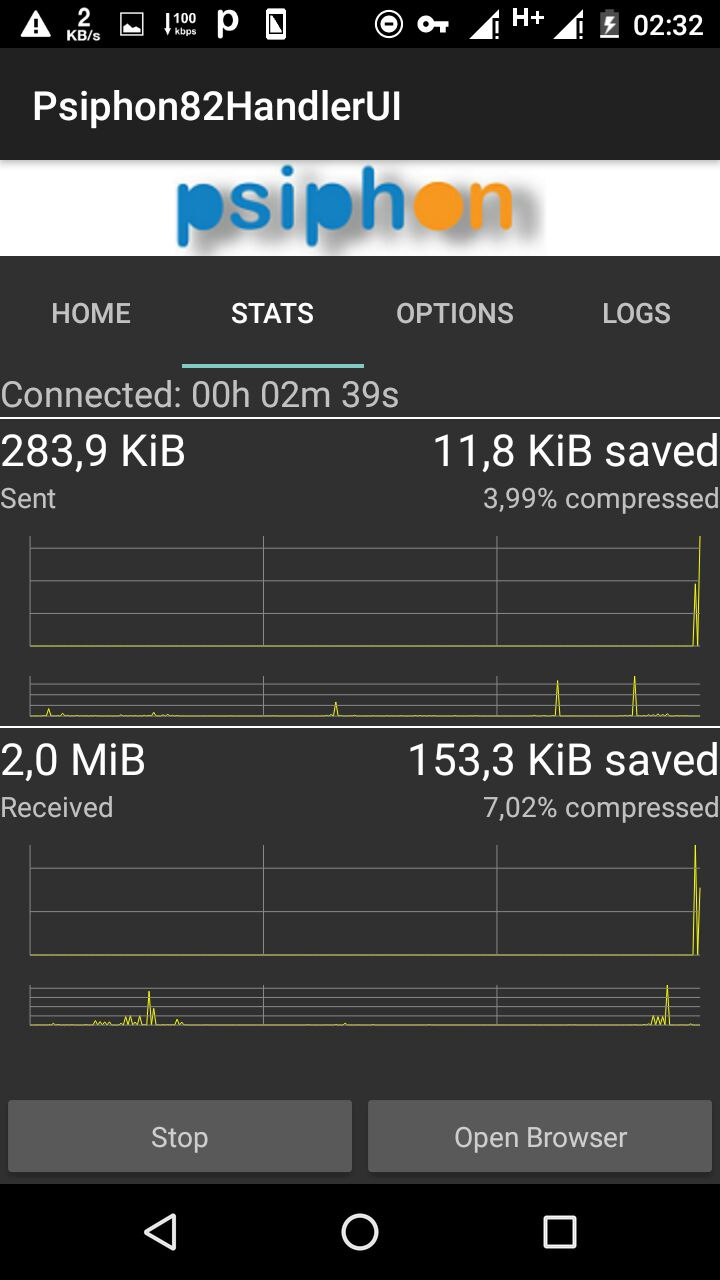Viewport: 720px width, 1280px height.
Task: Tap the psiphon logo banner
Action: [360, 208]
